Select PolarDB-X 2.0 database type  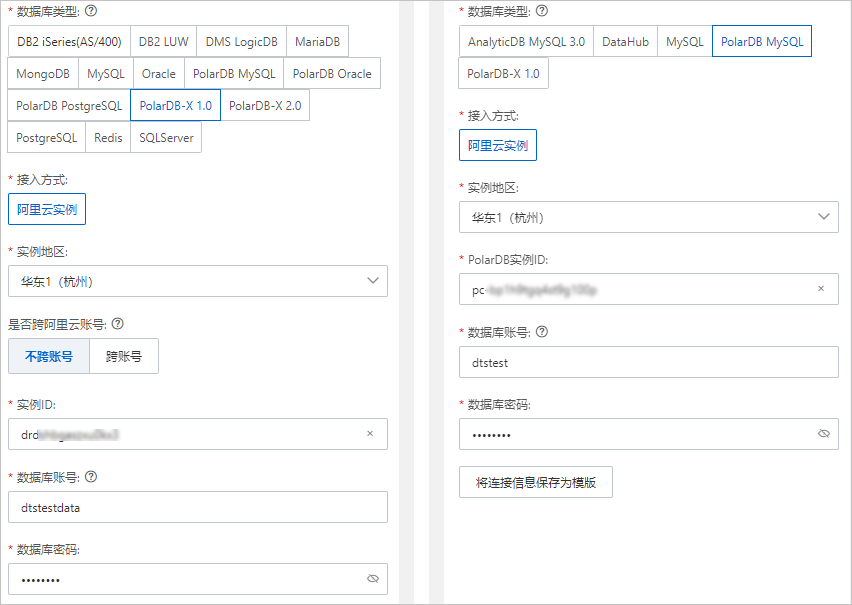click(265, 105)
